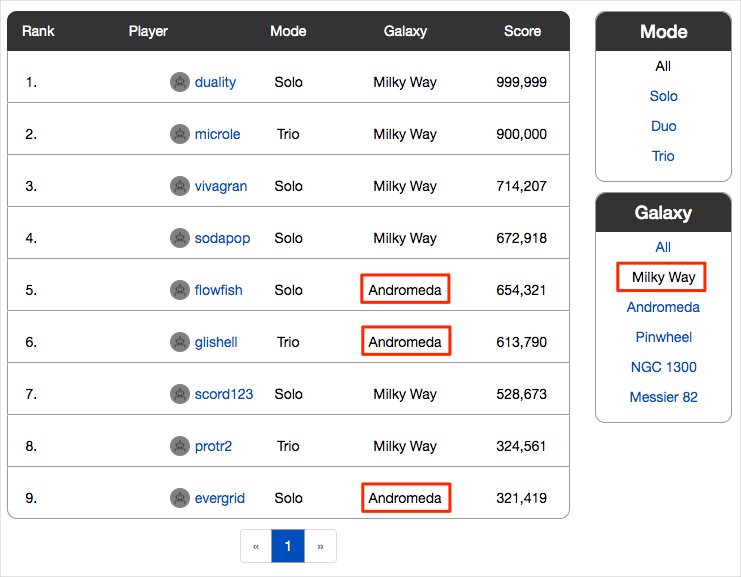Viewport: 741px width, 577px height.
Task: Filter leaderboard by Duo mode
Action: pos(663,126)
